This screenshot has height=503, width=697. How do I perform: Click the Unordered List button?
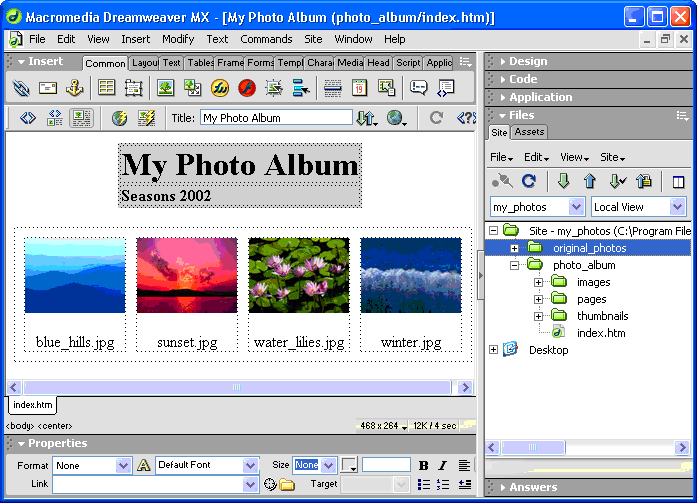pyautogui.click(x=424, y=484)
